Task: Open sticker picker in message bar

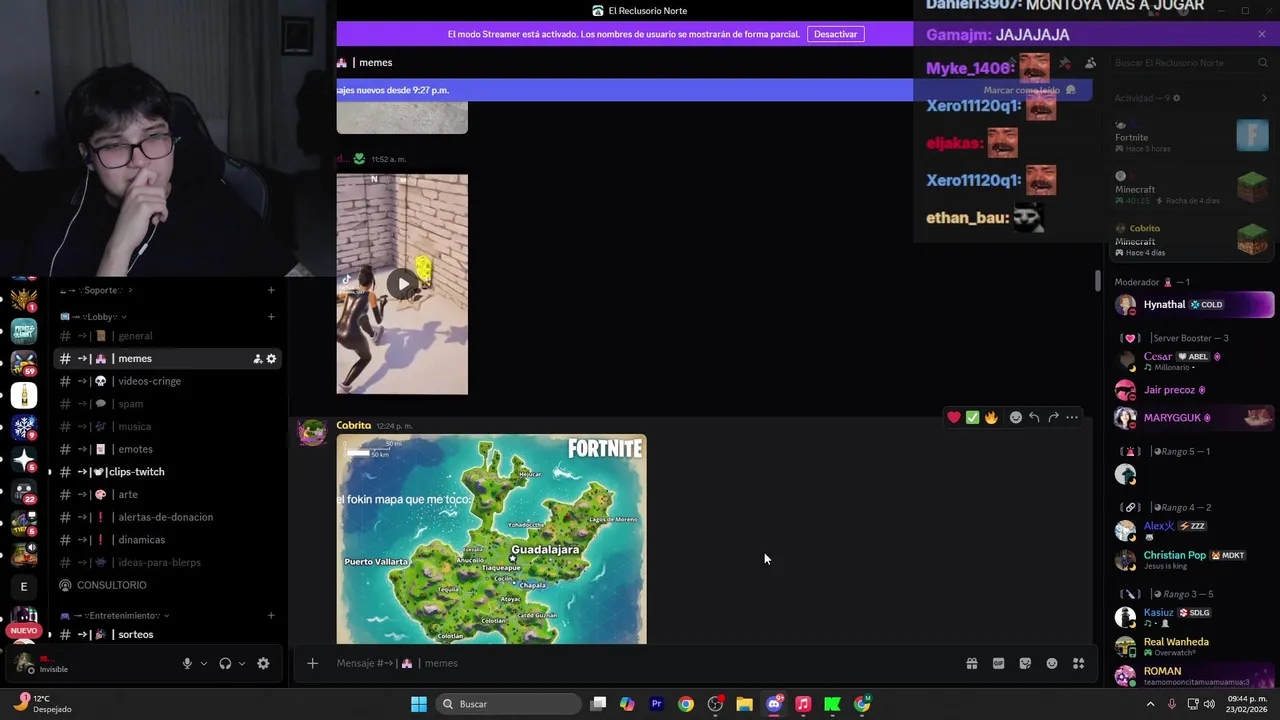Action: [1025, 663]
